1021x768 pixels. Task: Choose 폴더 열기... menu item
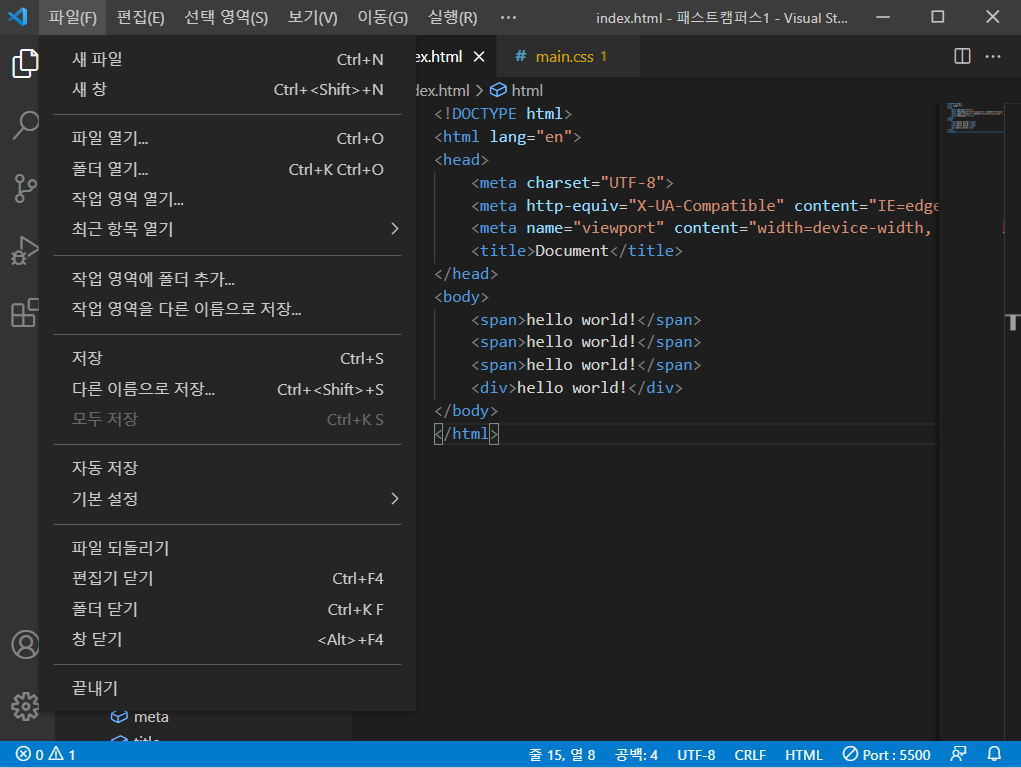coord(227,169)
